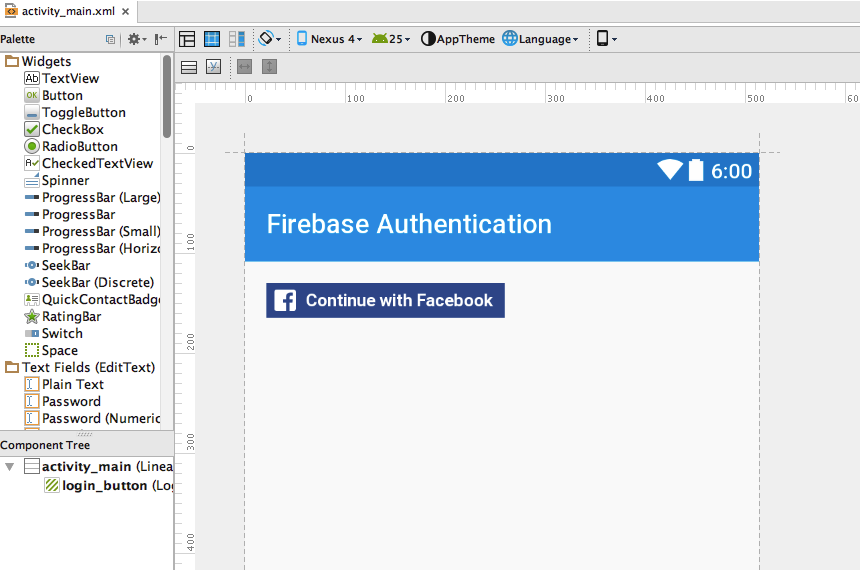Click the Component Tree panel header

coord(87,445)
